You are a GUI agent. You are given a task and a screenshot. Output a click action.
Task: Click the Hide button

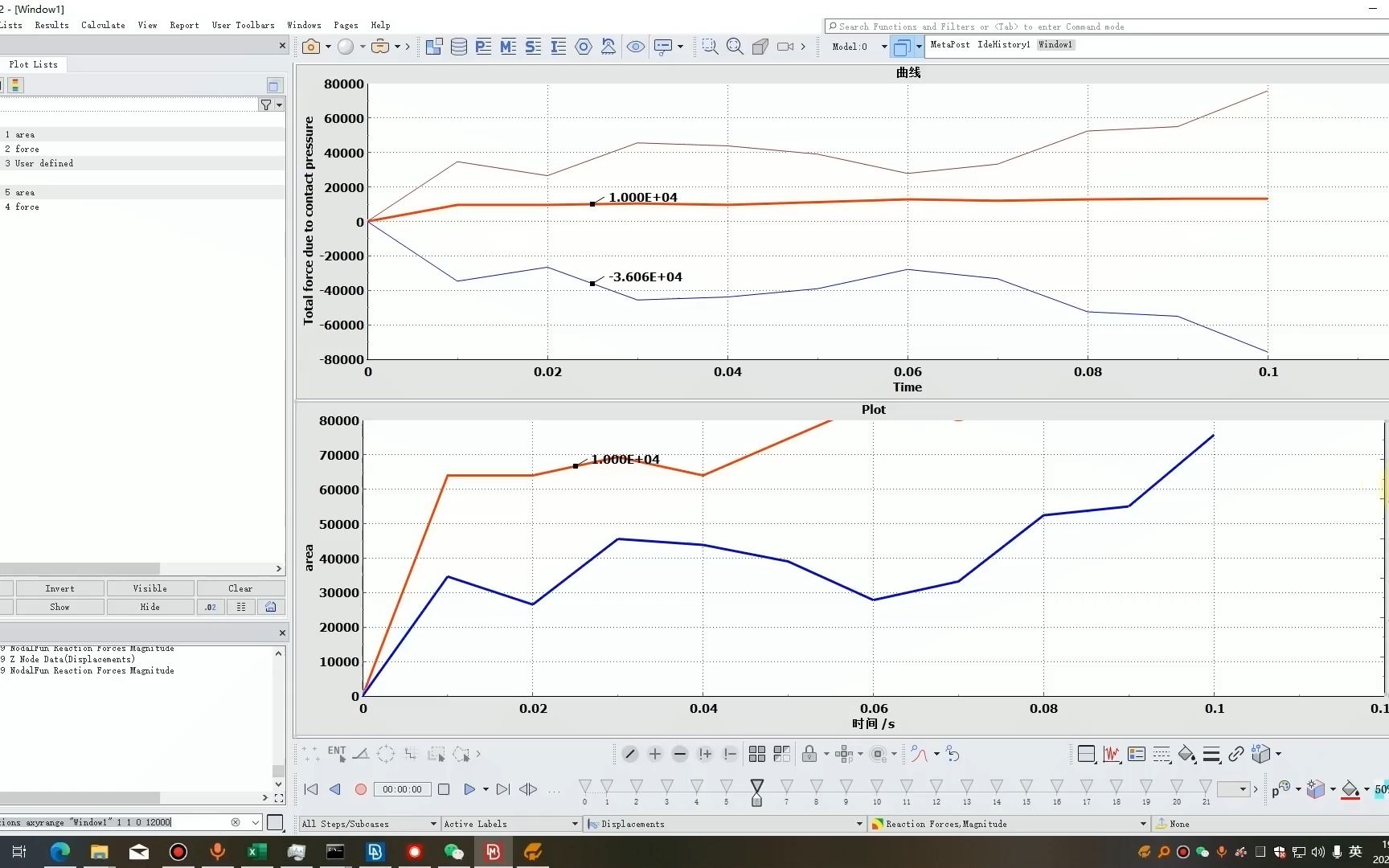tap(150, 607)
